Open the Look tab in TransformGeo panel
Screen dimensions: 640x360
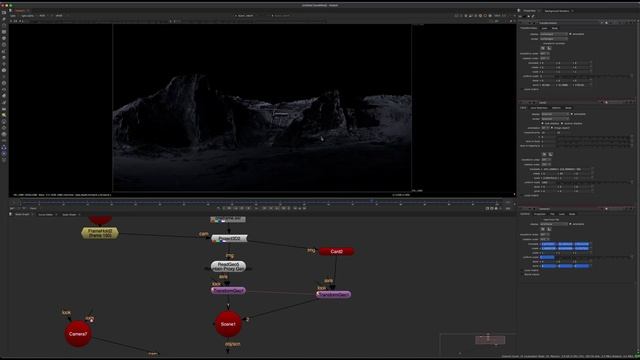(544, 28)
